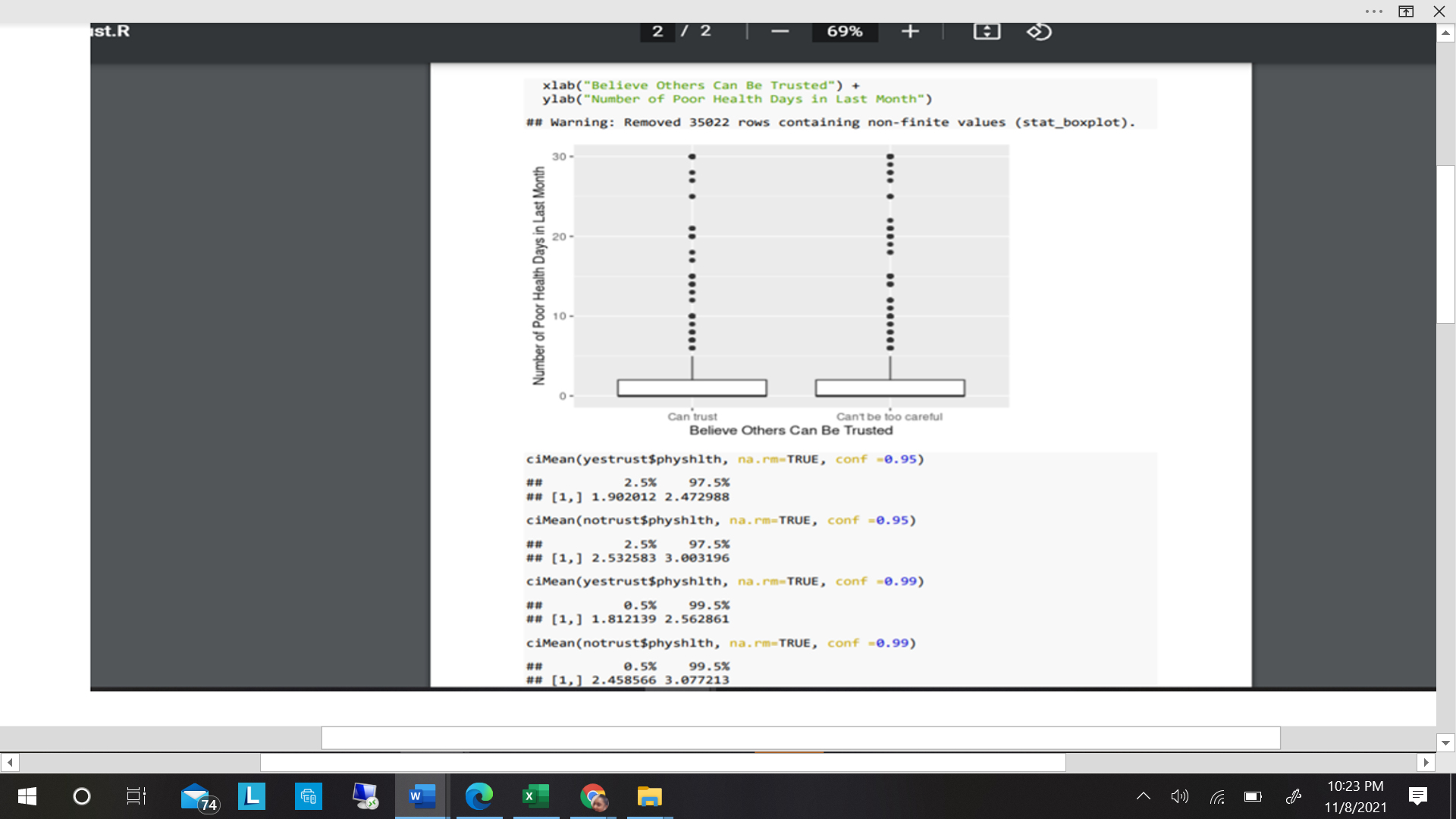The height and width of the screenshot is (819, 1456).
Task: Click the pop-out window icon
Action: pyautogui.click(x=1406, y=11)
